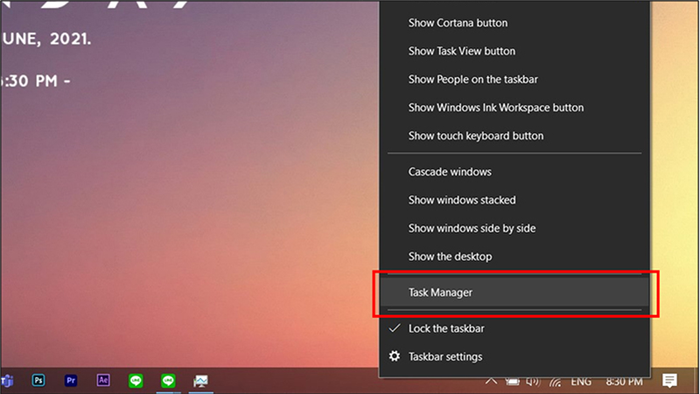Open the Wi-Fi network icon
The image size is (700, 394).
point(555,382)
